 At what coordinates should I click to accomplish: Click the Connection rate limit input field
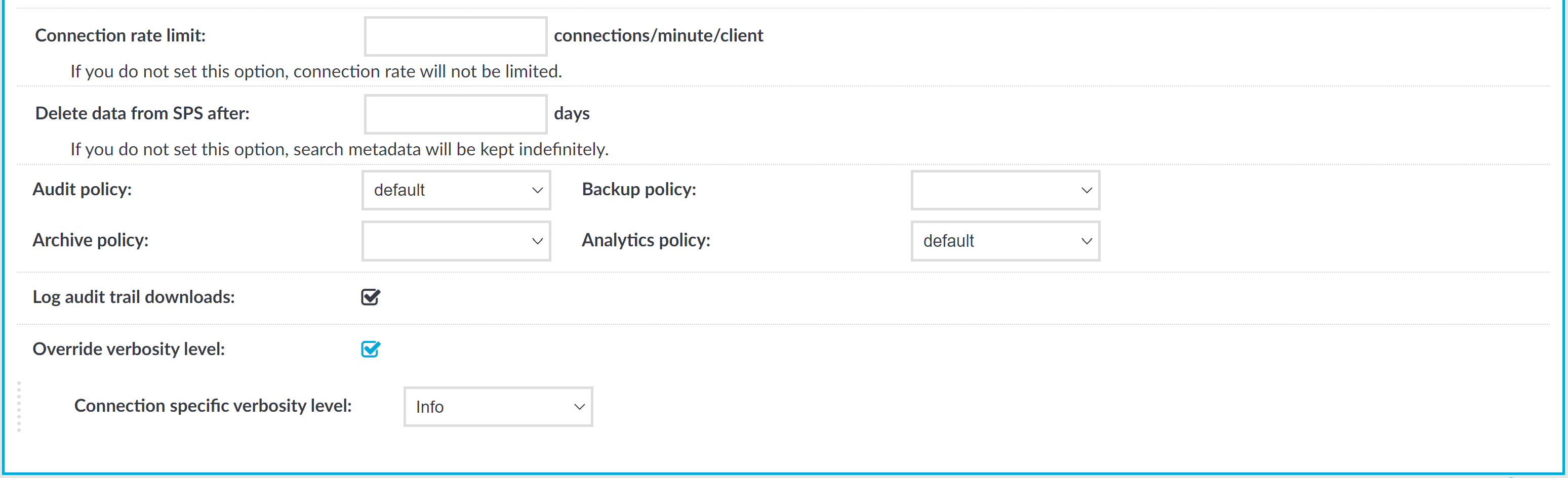point(455,36)
